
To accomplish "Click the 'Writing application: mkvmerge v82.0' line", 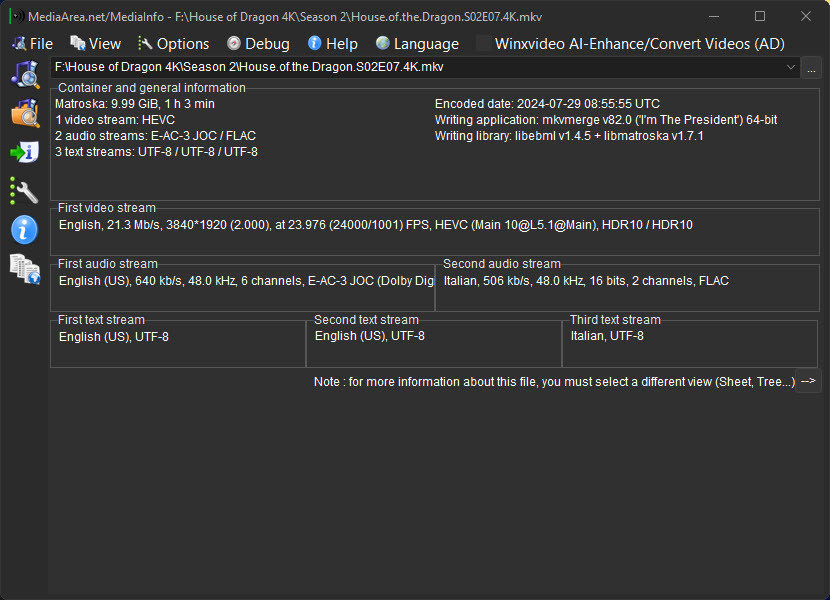I will click(x=606, y=120).
